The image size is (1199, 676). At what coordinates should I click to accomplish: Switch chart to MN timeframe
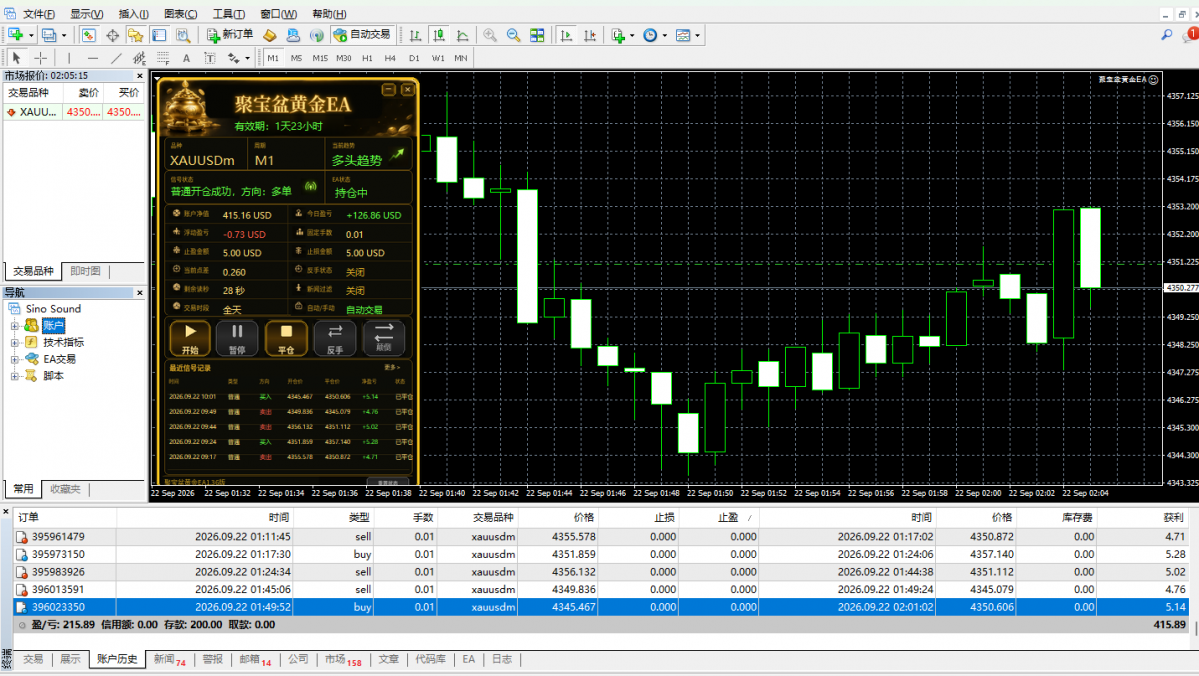click(460, 58)
